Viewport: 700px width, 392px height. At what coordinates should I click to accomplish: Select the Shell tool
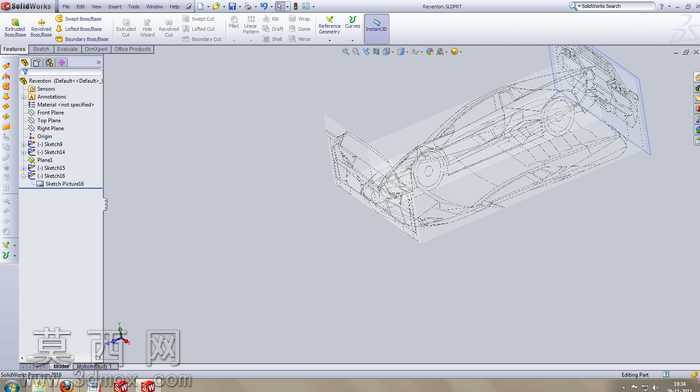[272, 39]
